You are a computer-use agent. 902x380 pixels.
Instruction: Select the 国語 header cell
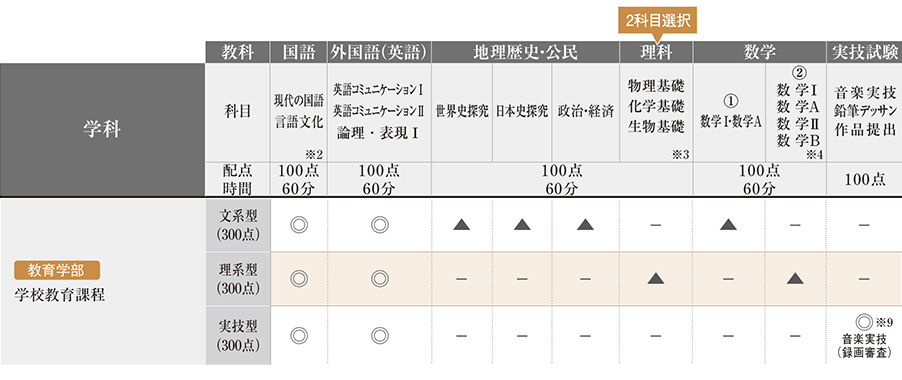(299, 52)
